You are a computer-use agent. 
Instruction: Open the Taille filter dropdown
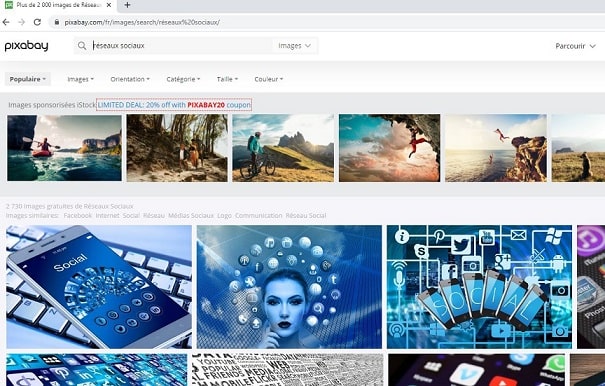227,79
